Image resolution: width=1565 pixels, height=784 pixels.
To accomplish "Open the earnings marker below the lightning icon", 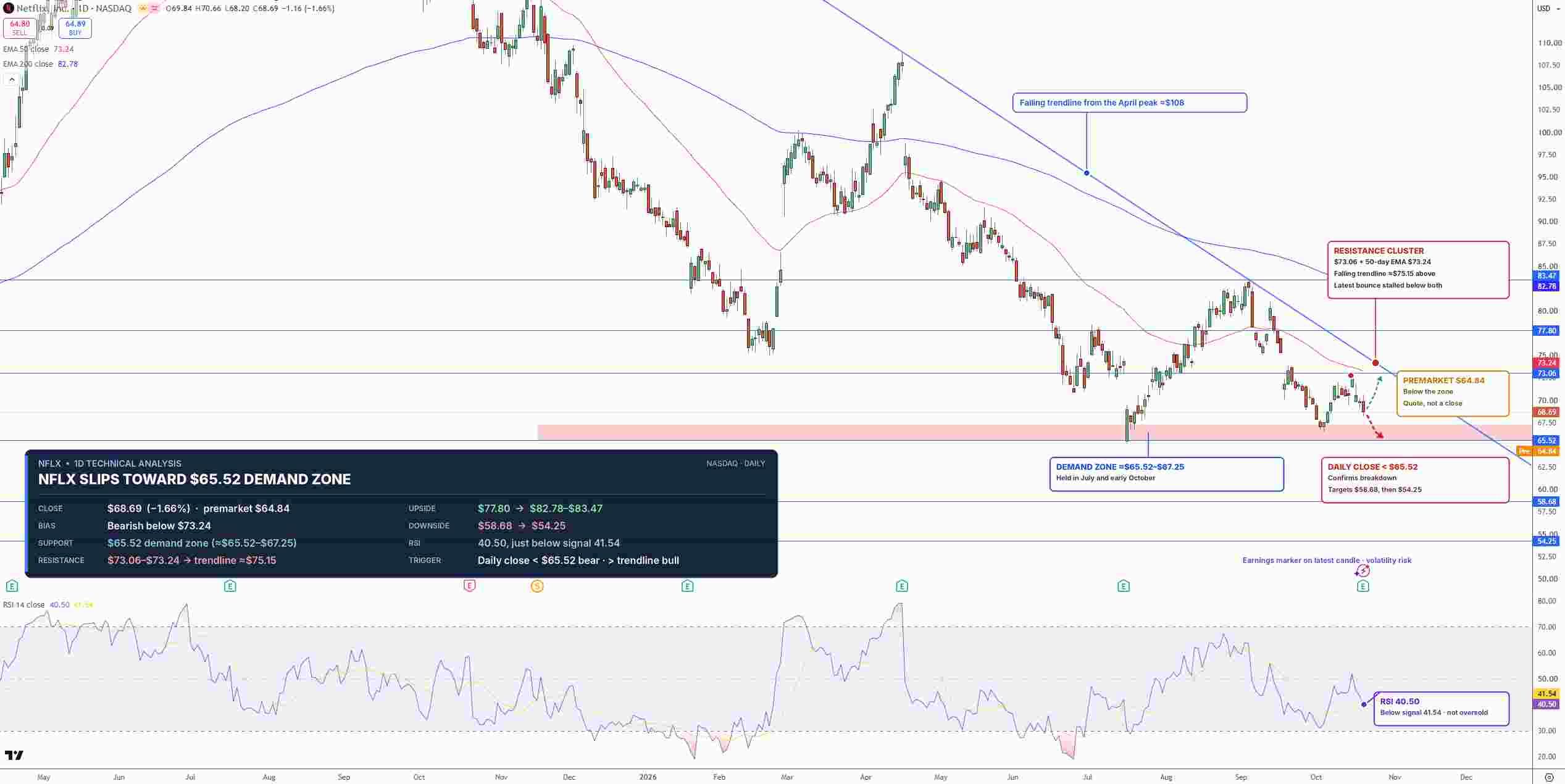I will (1363, 586).
